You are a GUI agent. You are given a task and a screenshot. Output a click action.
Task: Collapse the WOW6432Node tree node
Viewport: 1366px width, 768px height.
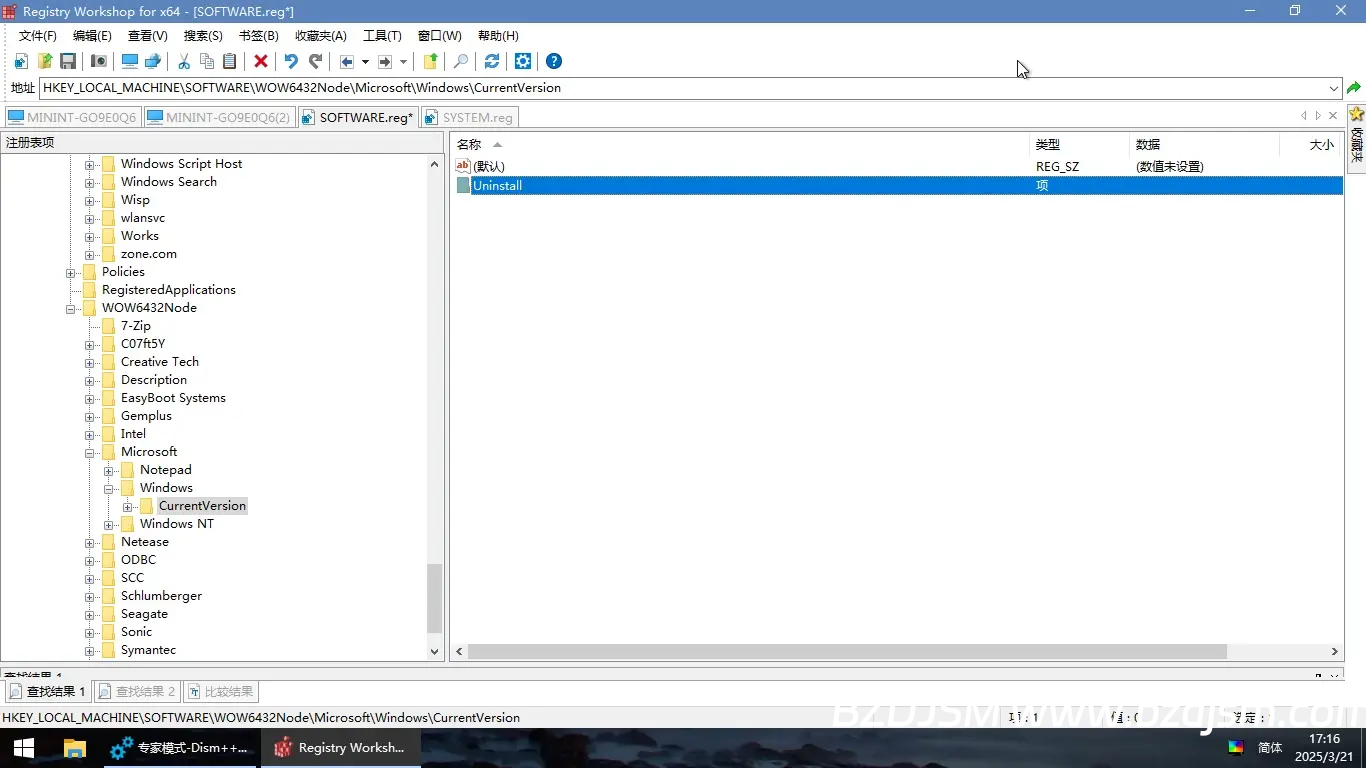pos(71,308)
